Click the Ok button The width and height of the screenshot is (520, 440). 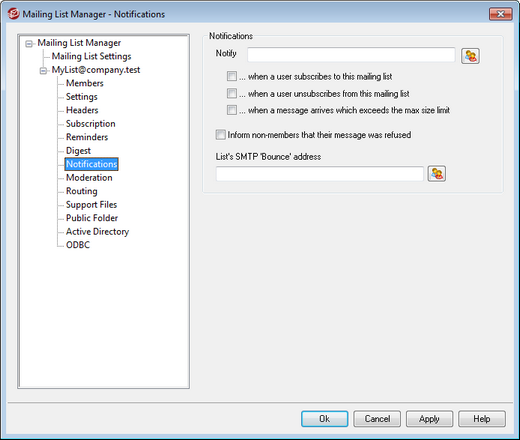(x=325, y=419)
